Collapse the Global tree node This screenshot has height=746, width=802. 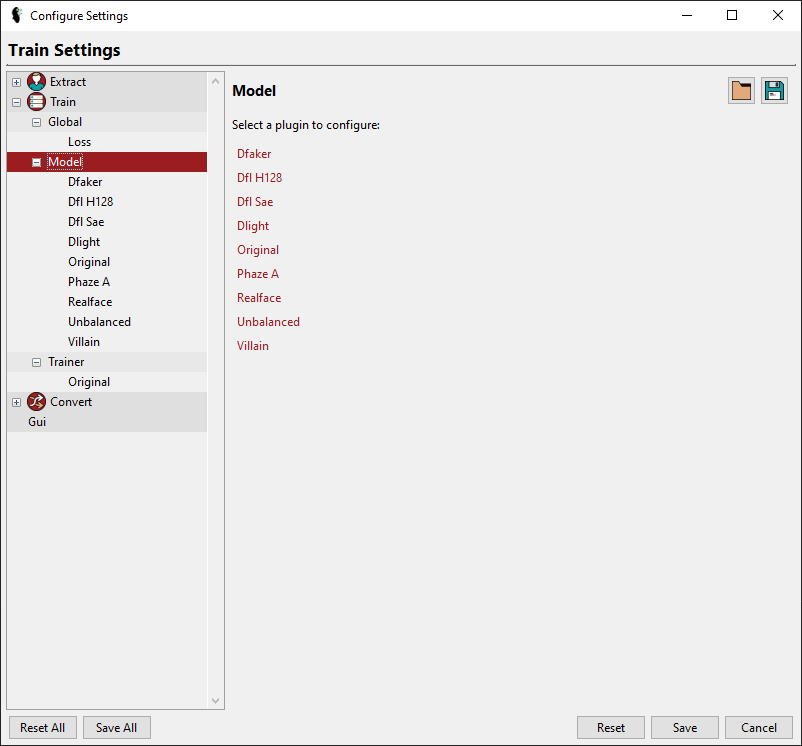point(36,122)
